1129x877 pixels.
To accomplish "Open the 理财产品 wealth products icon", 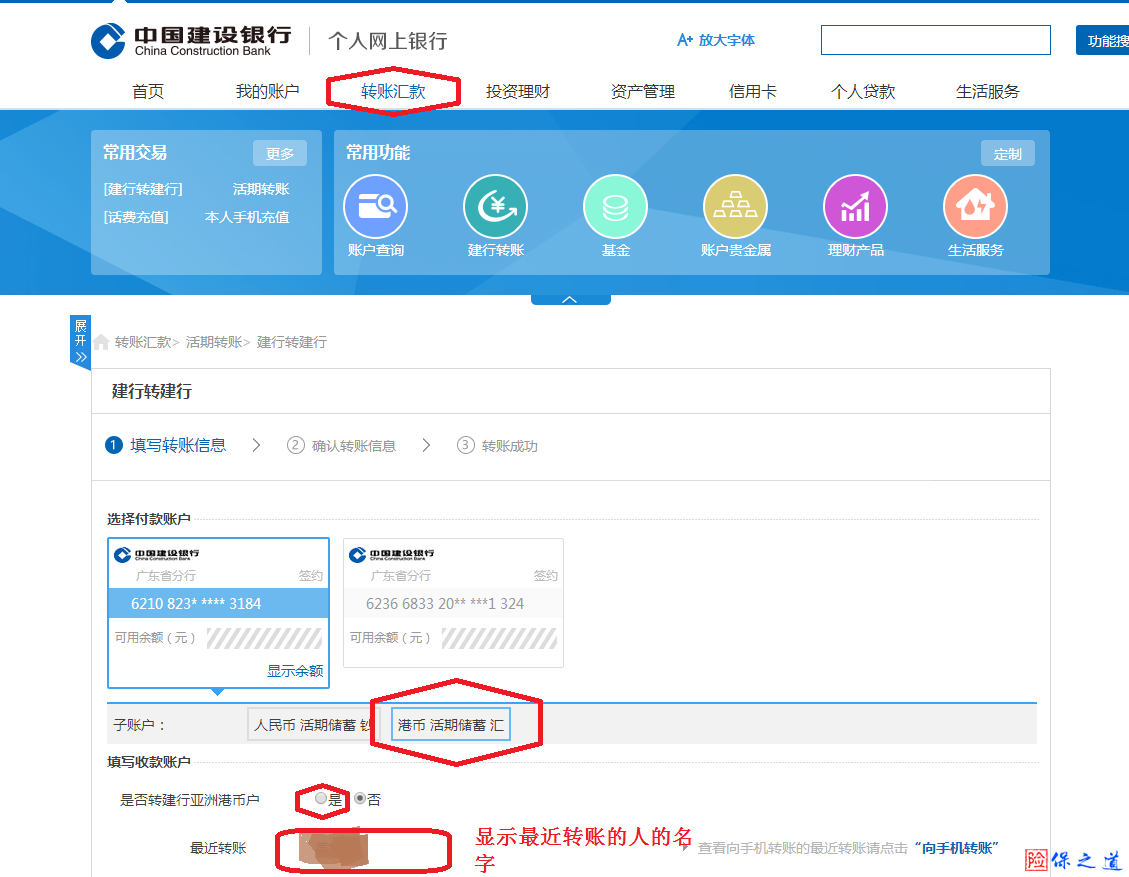I will click(855, 207).
